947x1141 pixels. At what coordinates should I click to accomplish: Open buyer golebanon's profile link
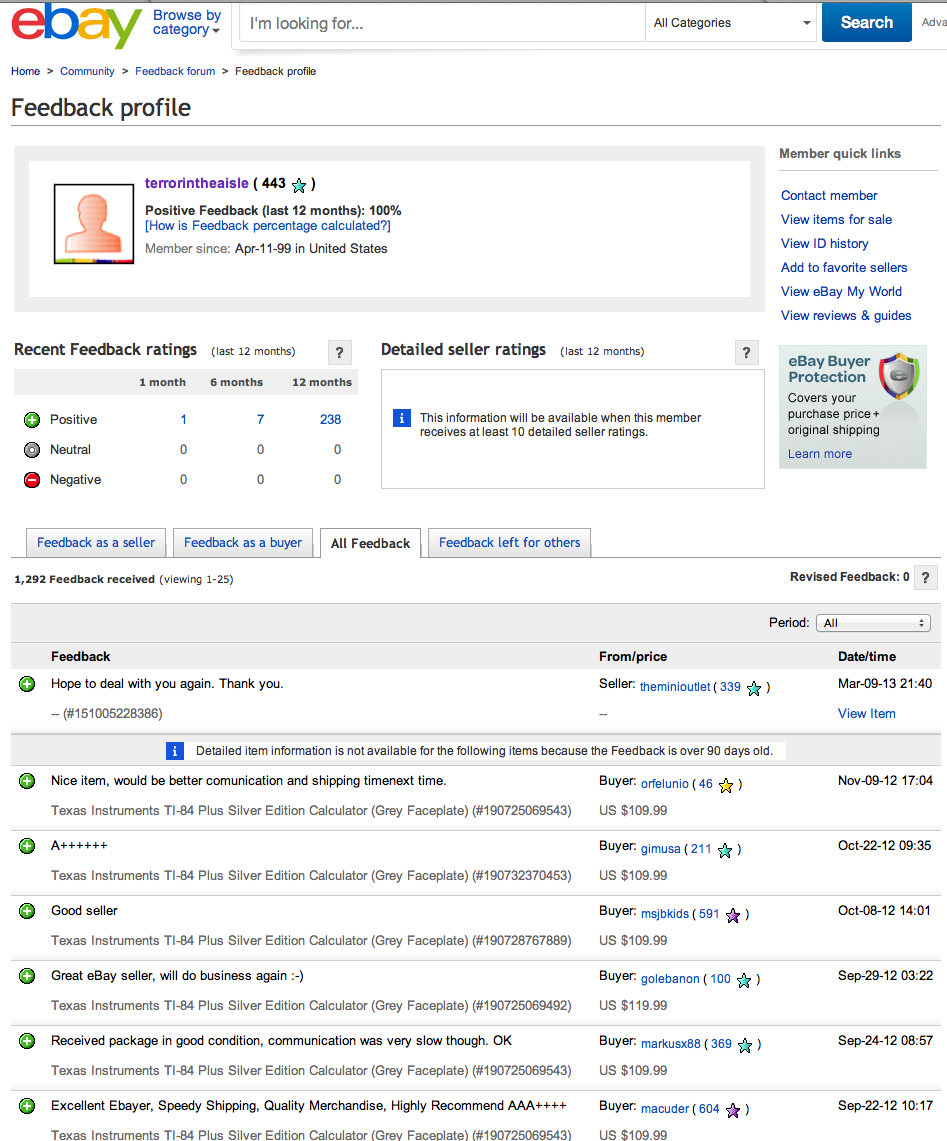pos(670,979)
